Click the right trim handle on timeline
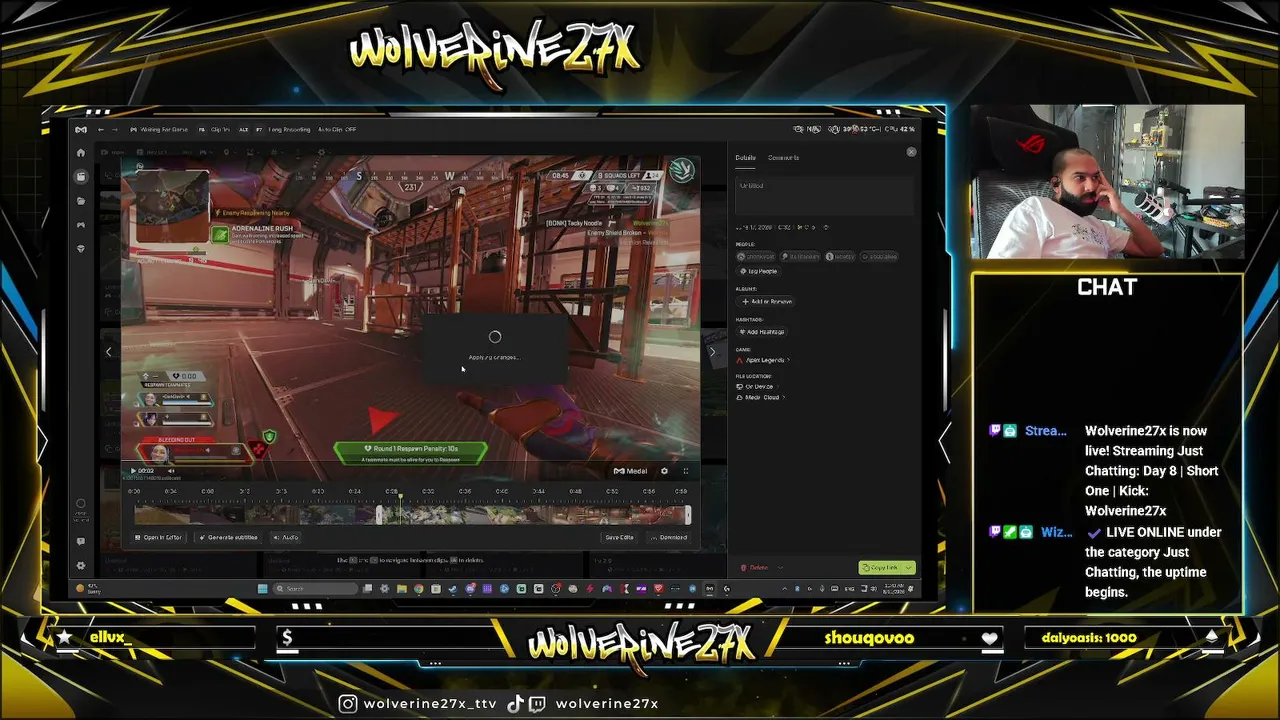The height and width of the screenshot is (720, 1280). [688, 515]
